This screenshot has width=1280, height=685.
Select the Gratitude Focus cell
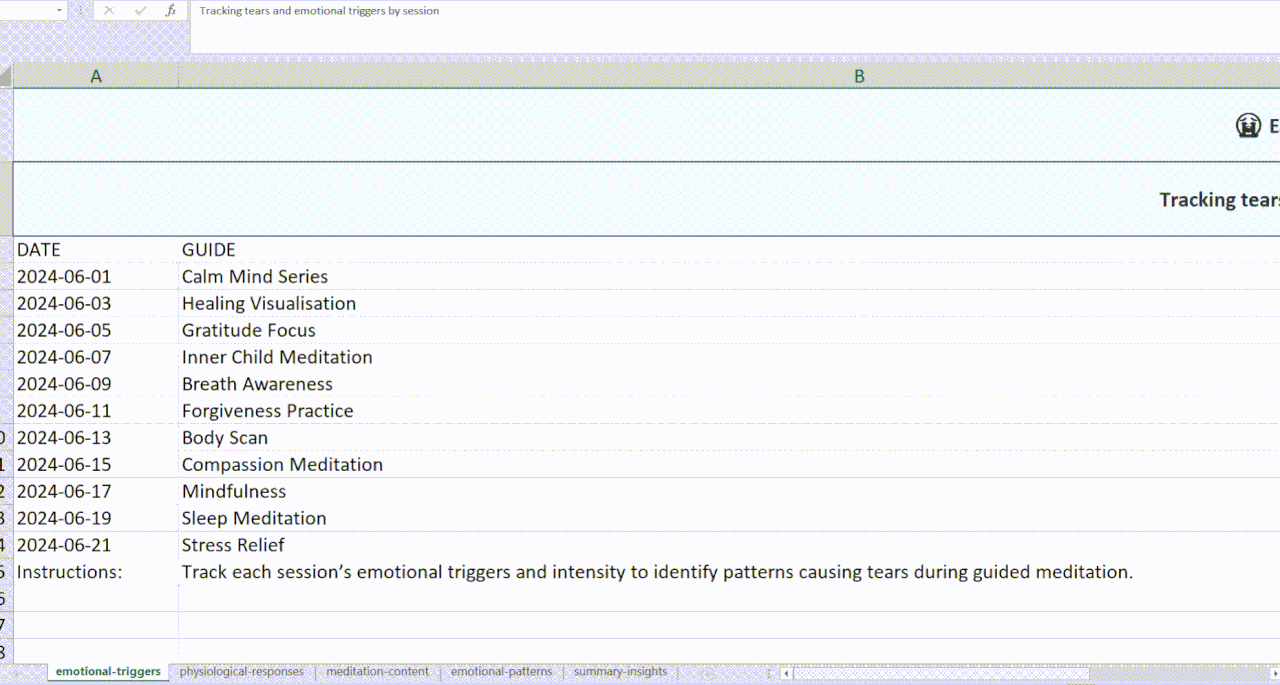[729, 331]
